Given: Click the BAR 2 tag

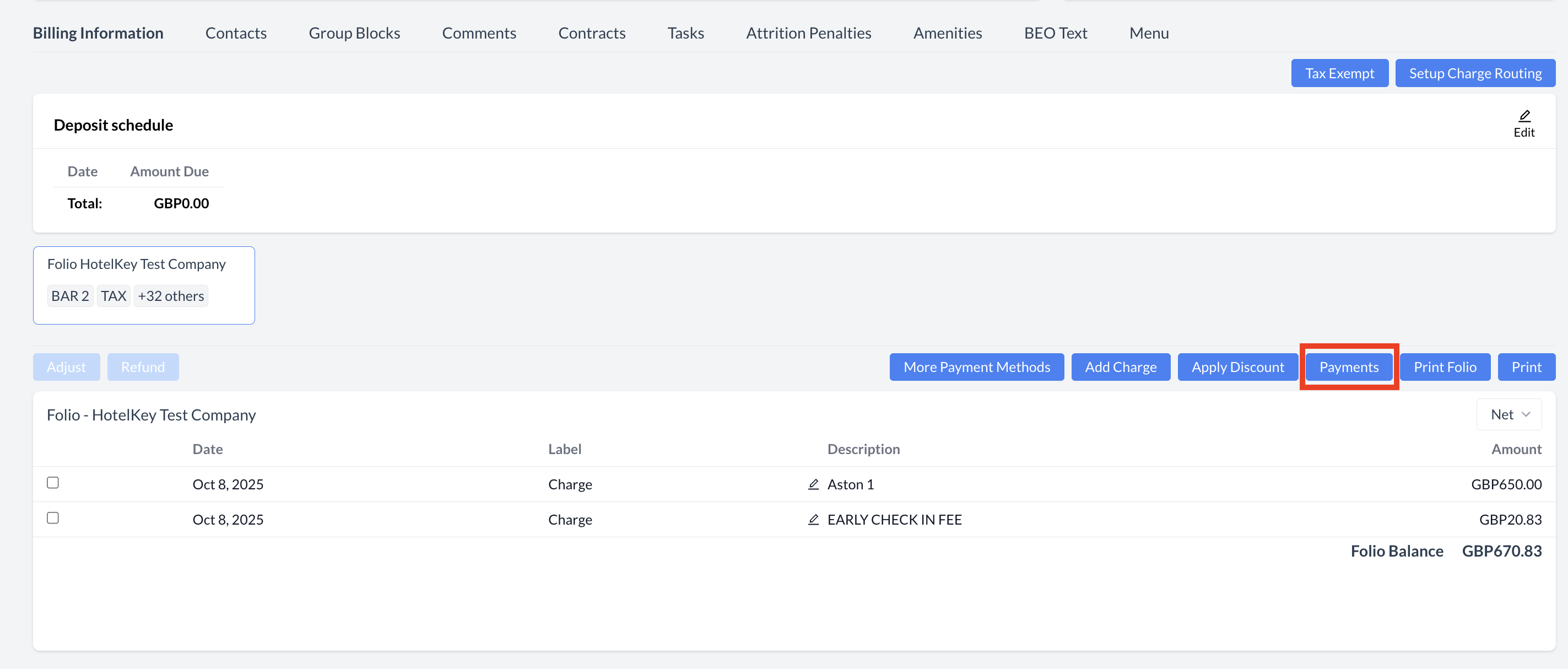Looking at the screenshot, I should click(x=70, y=296).
